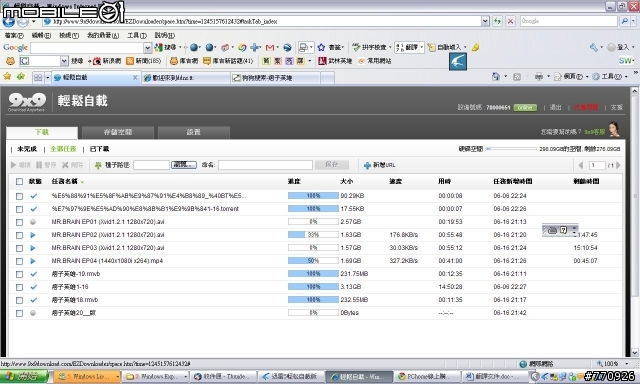Image resolution: width=640 pixels, height=384 pixels.
Task: Select the checkbox of the 19.rmvb task
Action: click(x=19, y=274)
